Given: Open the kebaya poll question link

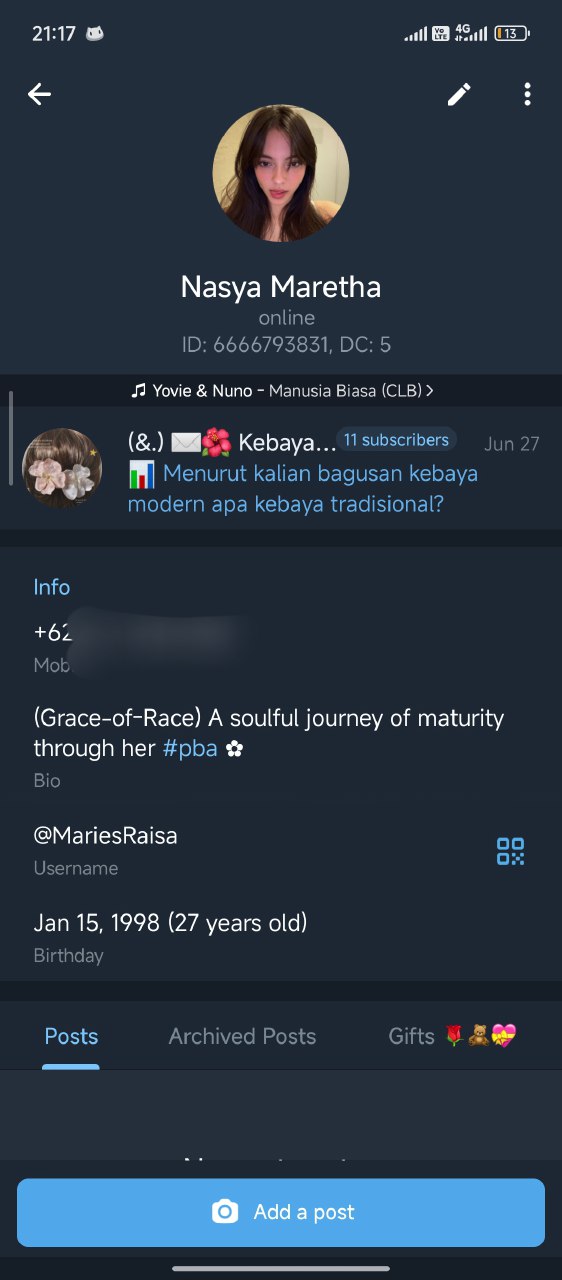Looking at the screenshot, I should (303, 488).
